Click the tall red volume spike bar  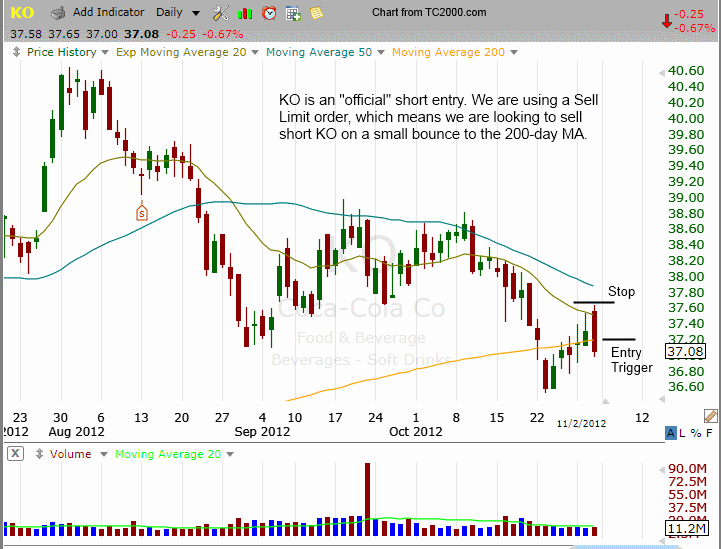(x=367, y=499)
